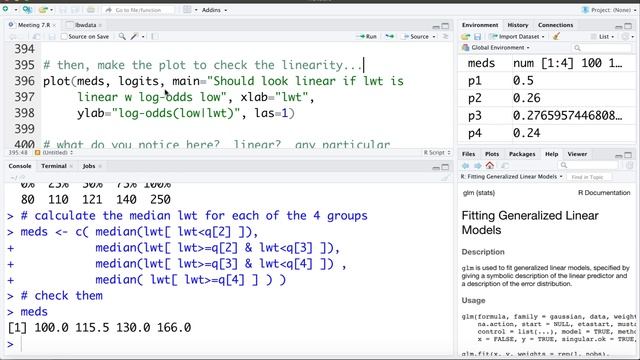
Task: Maximize the Console pane
Action: 445,167
